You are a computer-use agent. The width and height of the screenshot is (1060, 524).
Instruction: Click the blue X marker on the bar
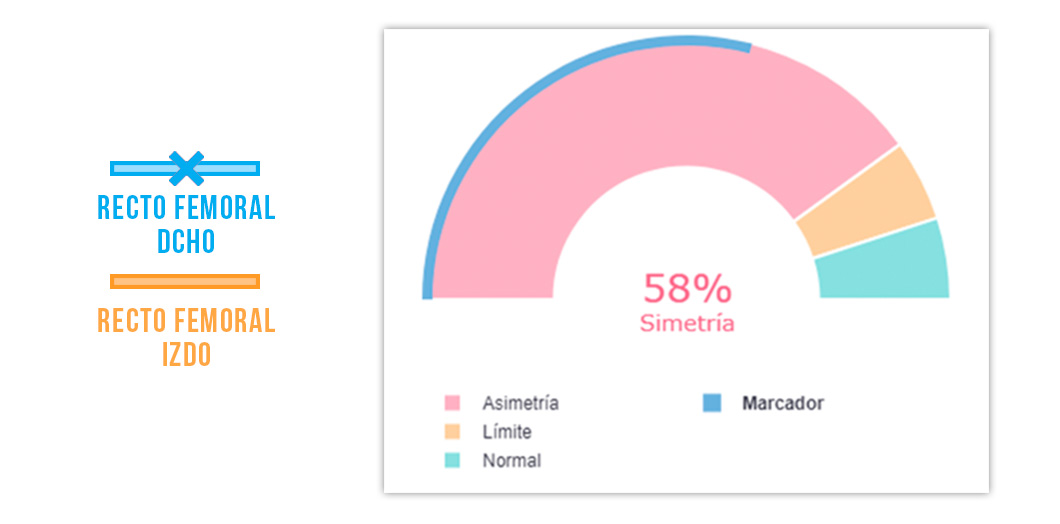(x=186, y=168)
